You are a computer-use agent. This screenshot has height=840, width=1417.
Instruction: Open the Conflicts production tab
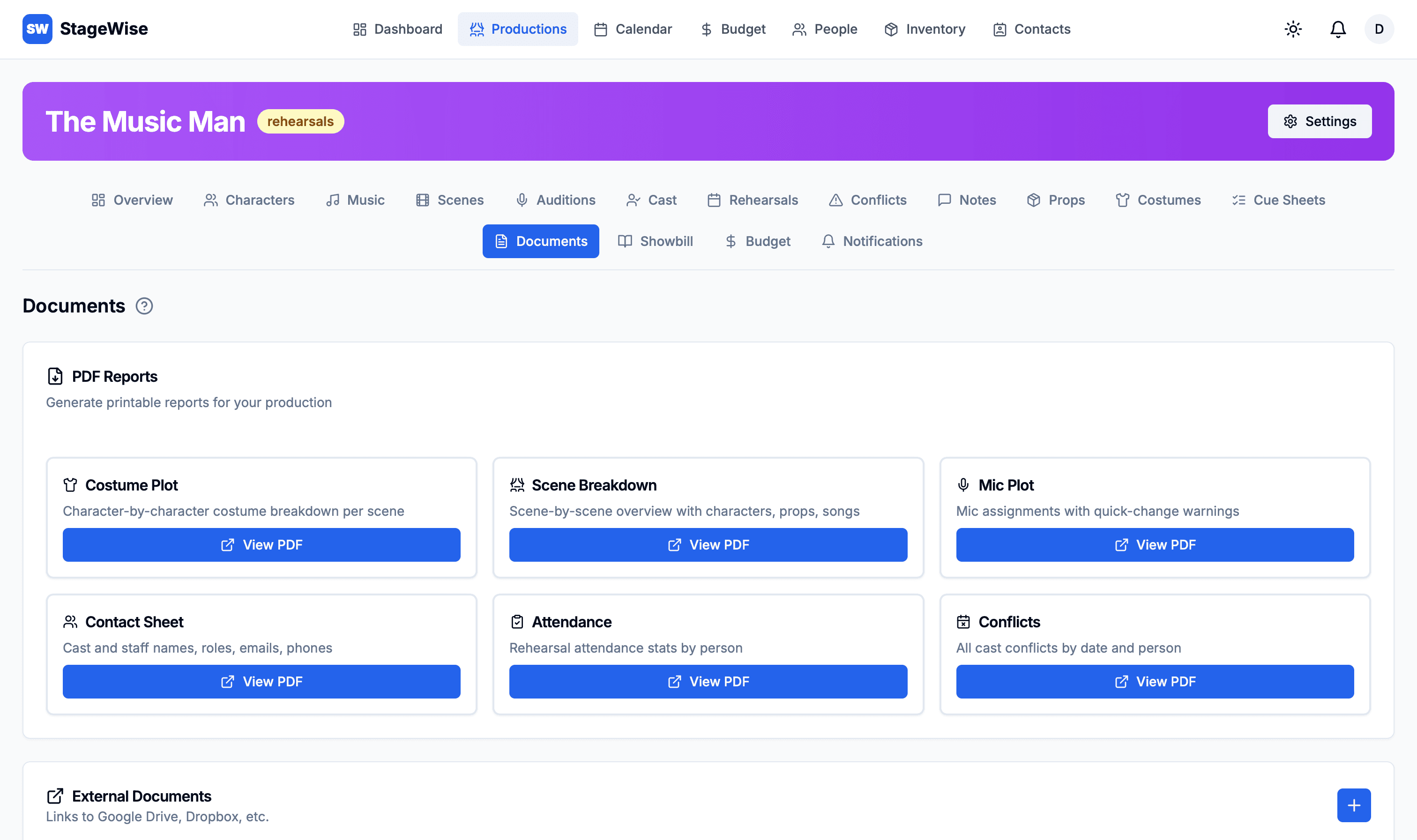pyautogui.click(x=867, y=200)
